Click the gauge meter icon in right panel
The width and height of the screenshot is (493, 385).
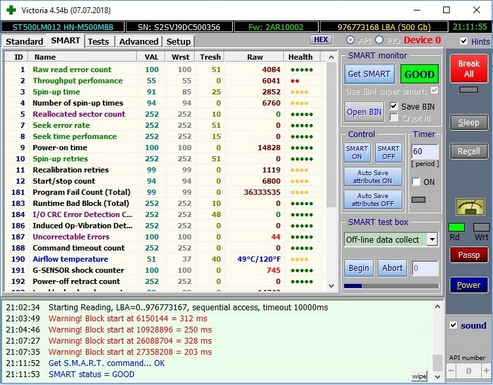470,207
